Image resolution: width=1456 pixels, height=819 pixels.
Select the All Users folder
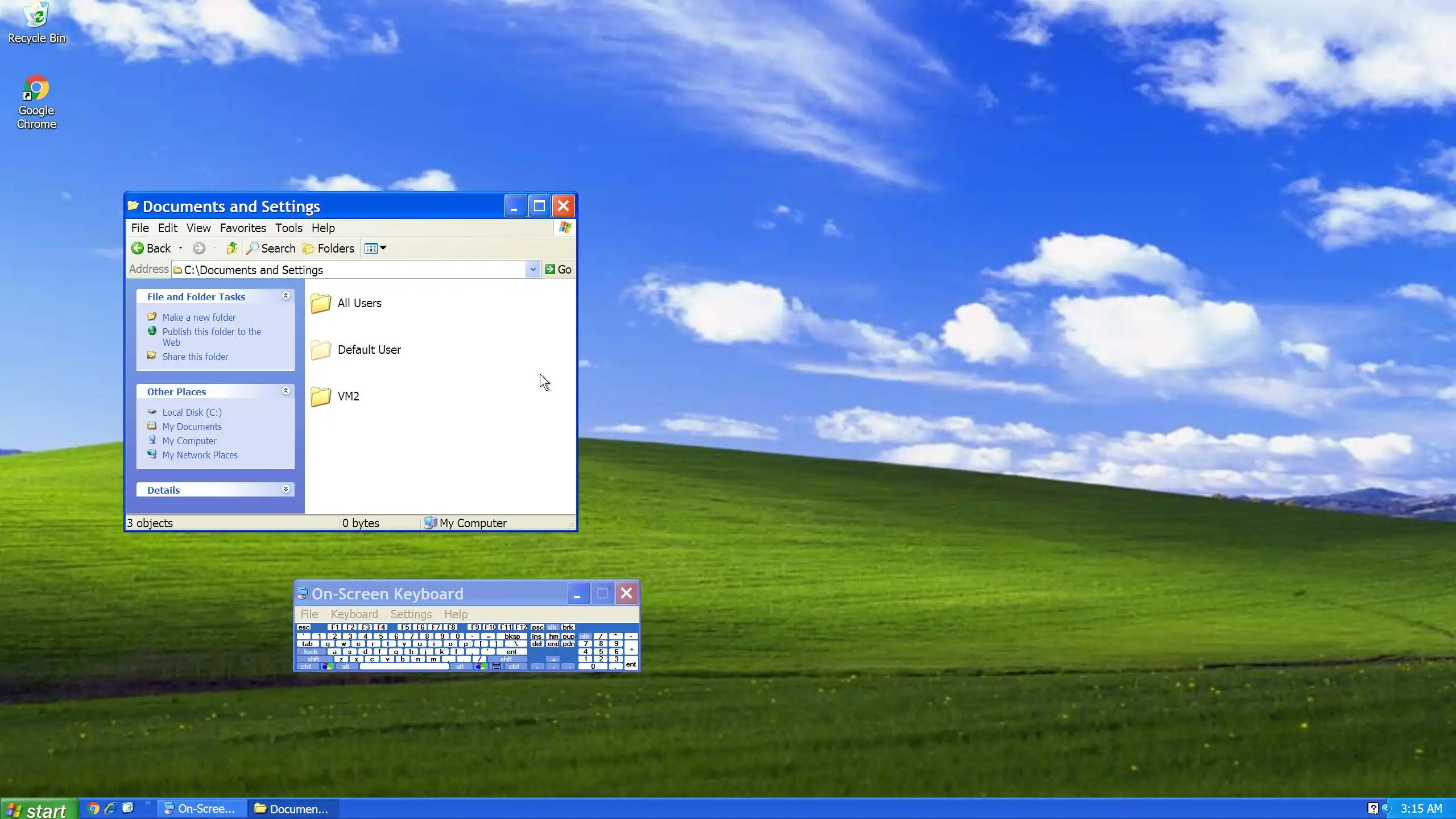pyautogui.click(x=359, y=303)
